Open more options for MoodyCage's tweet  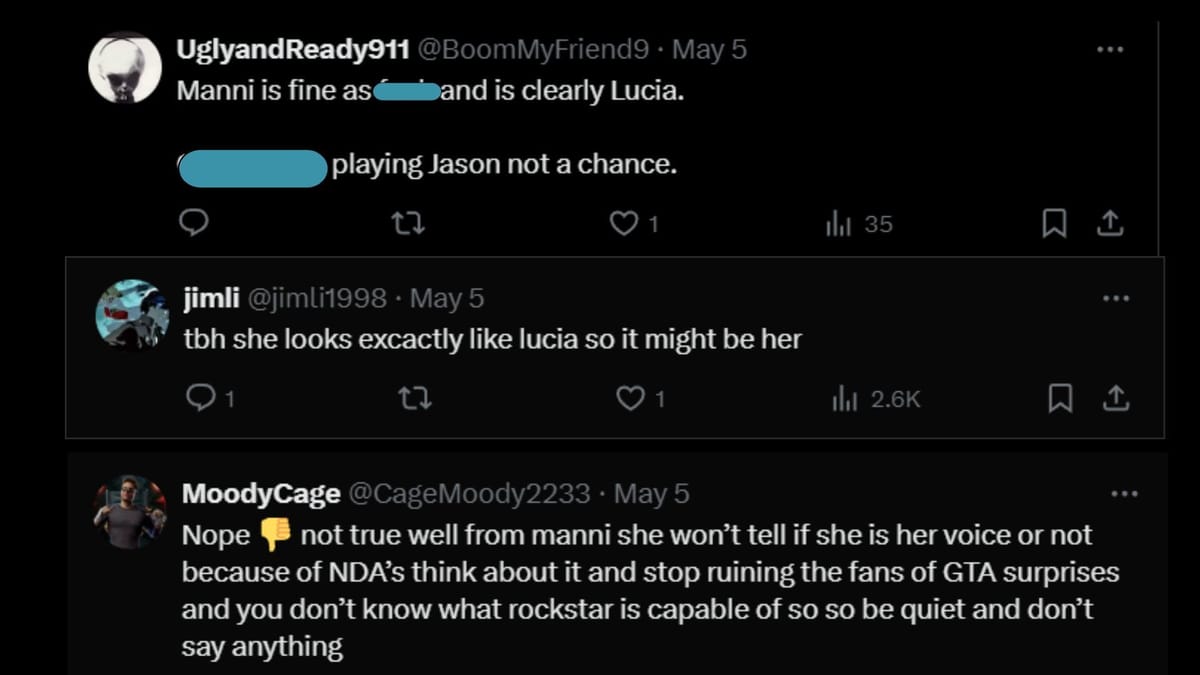click(x=1124, y=493)
